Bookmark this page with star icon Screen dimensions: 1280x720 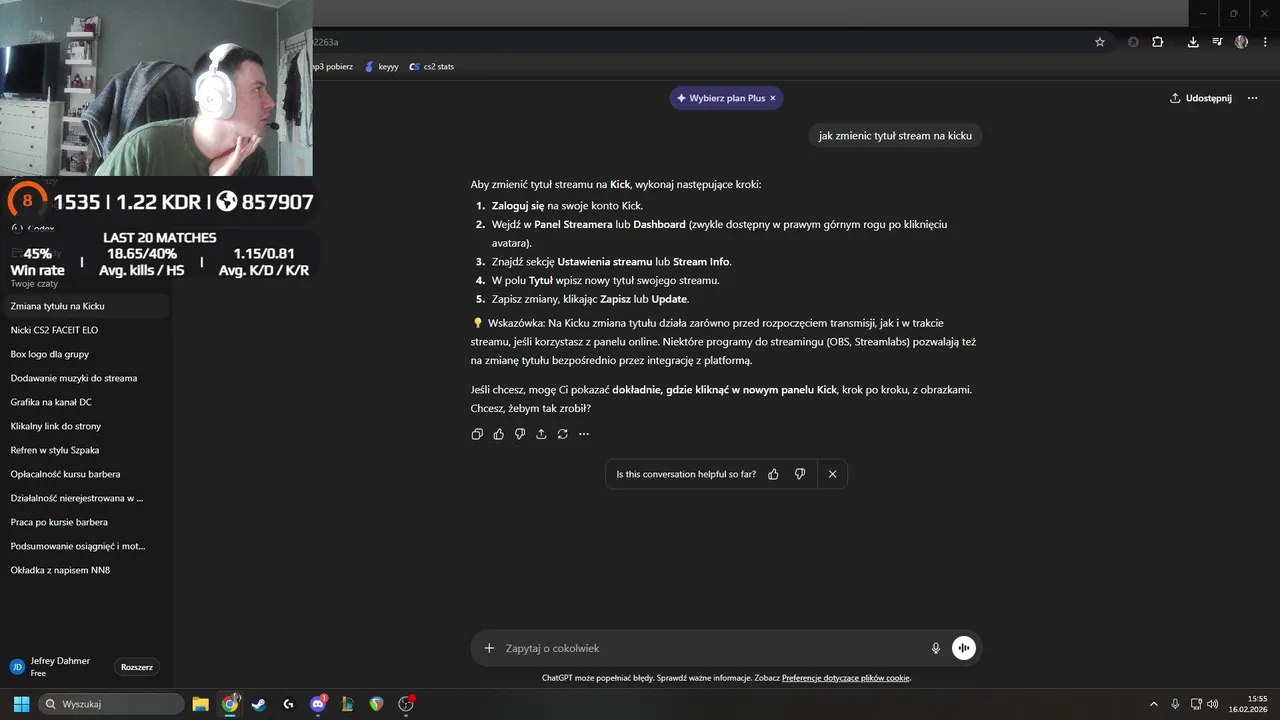point(1100,42)
